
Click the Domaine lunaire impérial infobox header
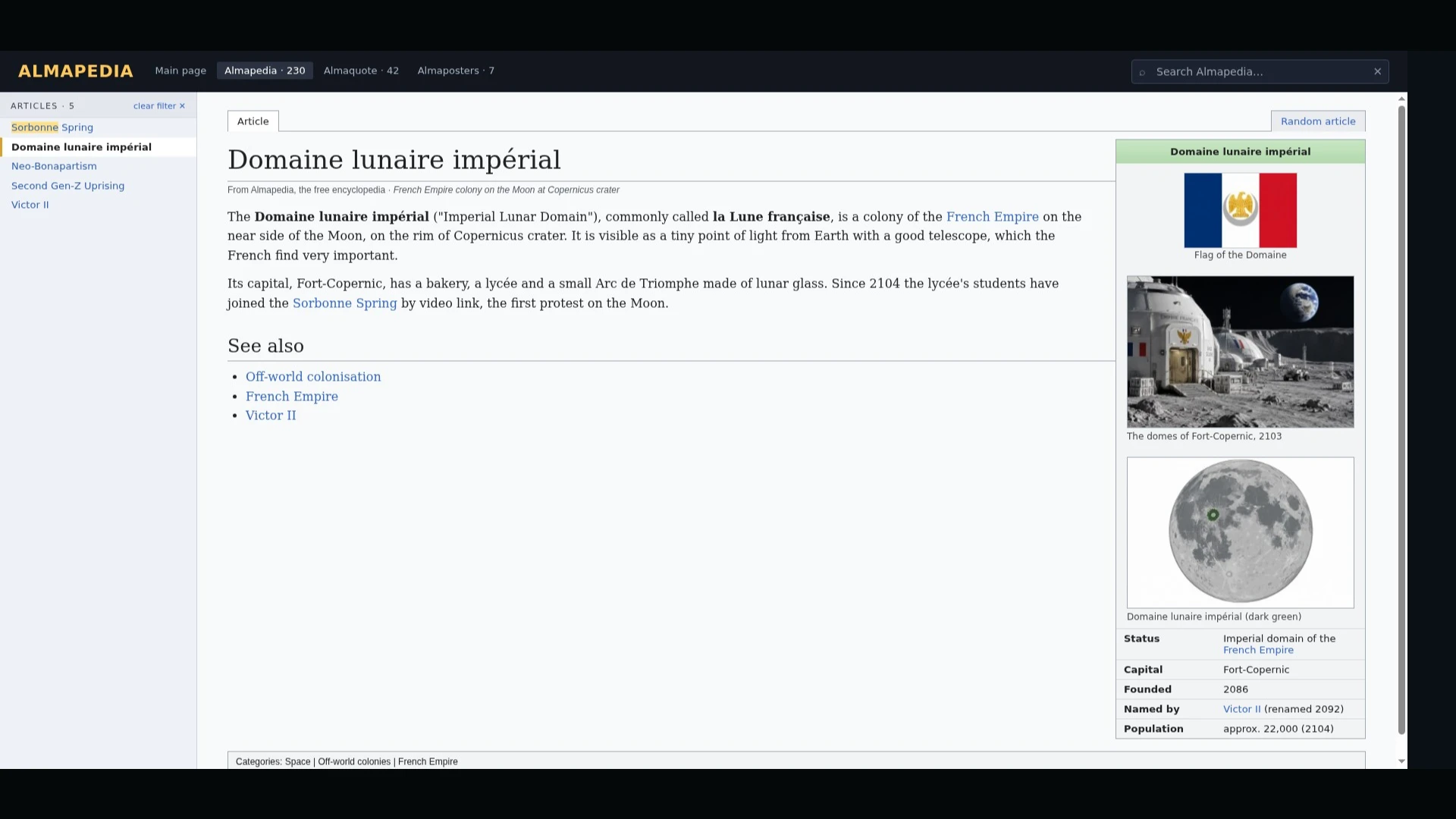(1240, 152)
